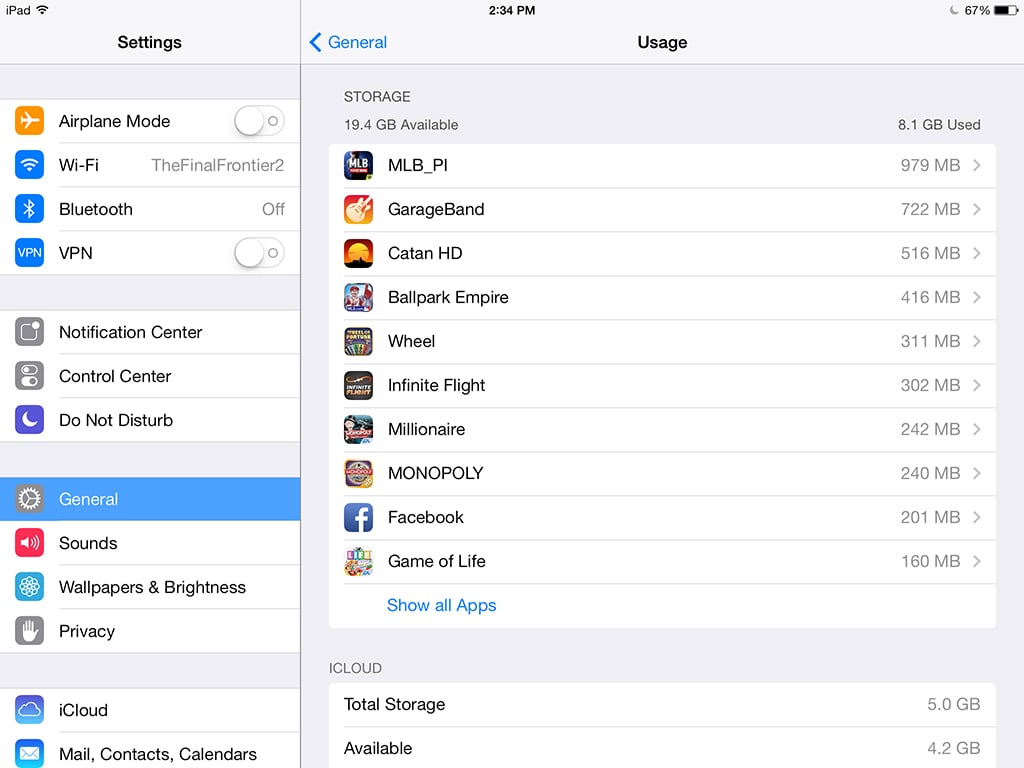The height and width of the screenshot is (768, 1024).
Task: Tap the GarageBand app icon
Action: coord(359,209)
